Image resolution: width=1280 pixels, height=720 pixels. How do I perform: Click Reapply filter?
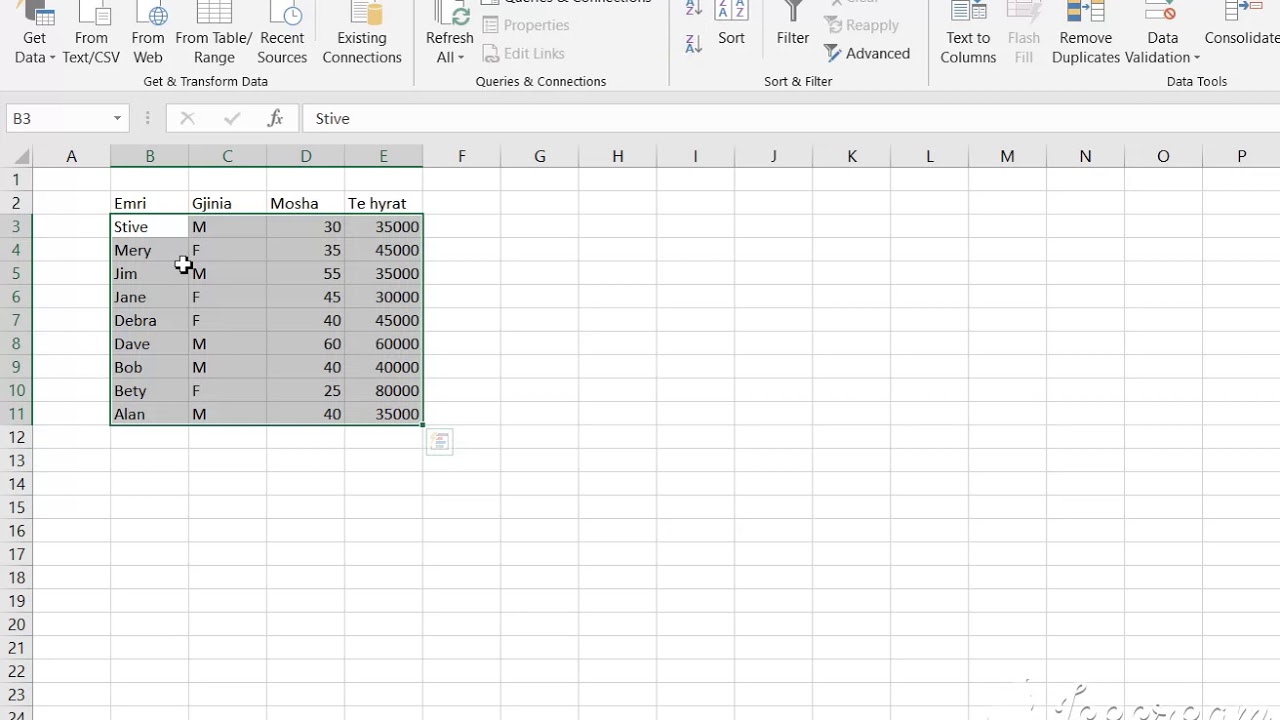click(x=862, y=25)
